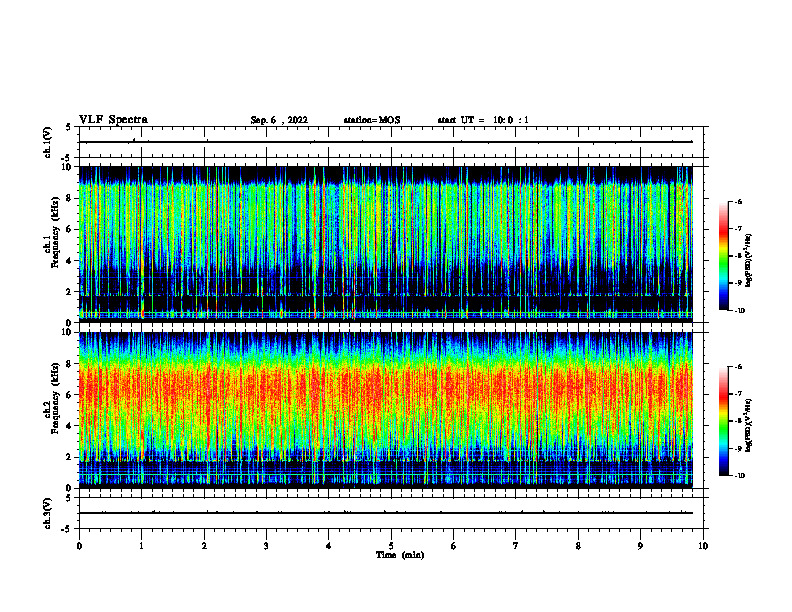Image resolution: width=792 pixels, height=612 pixels.
Task: Click the ch.1 spectrogram panel
Action: tap(386, 244)
